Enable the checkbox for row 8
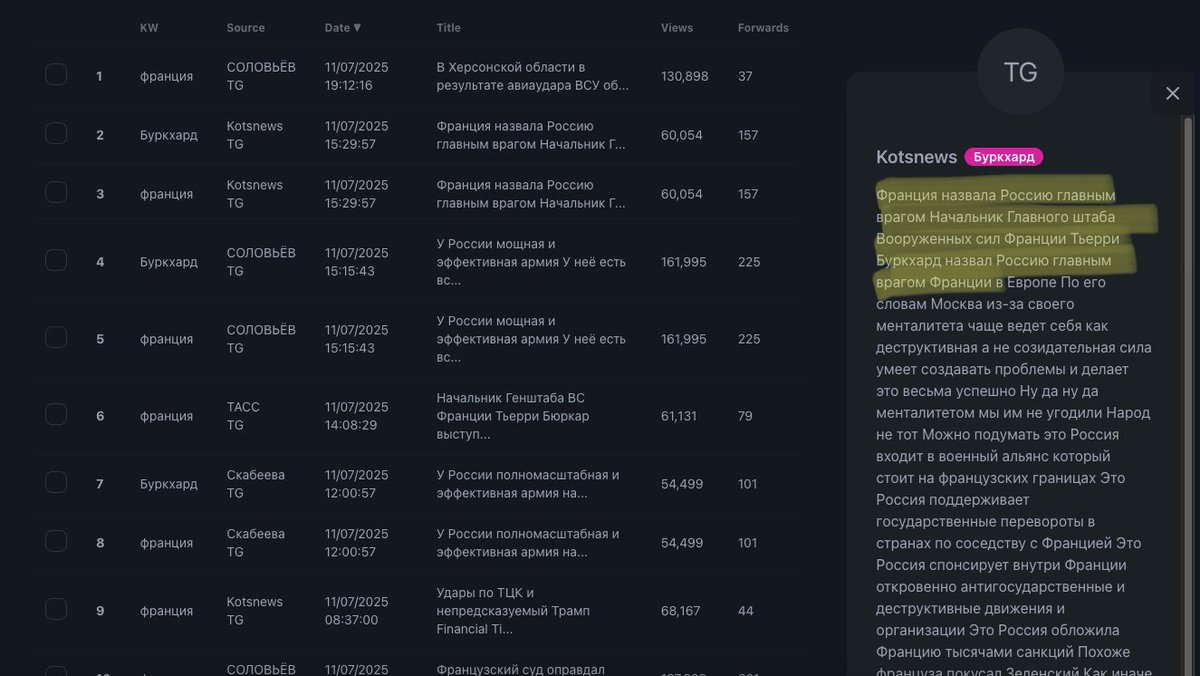 (56, 542)
